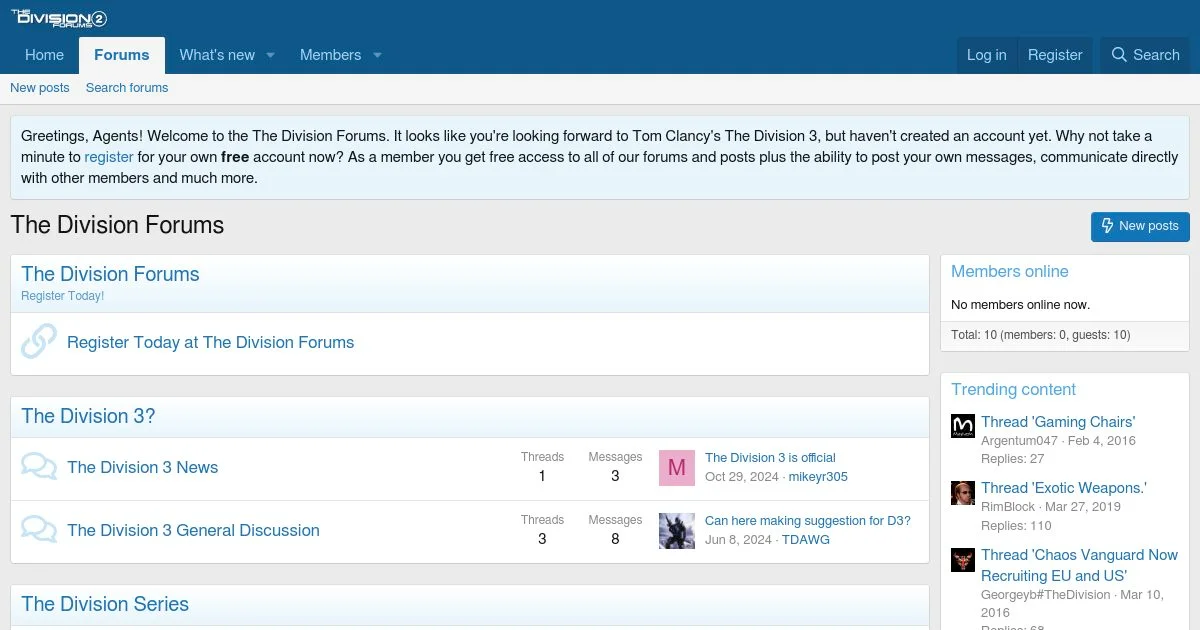Click 'Total: 10 (members: 0, guests: 10)' text
1200x630 pixels.
tap(1040, 335)
